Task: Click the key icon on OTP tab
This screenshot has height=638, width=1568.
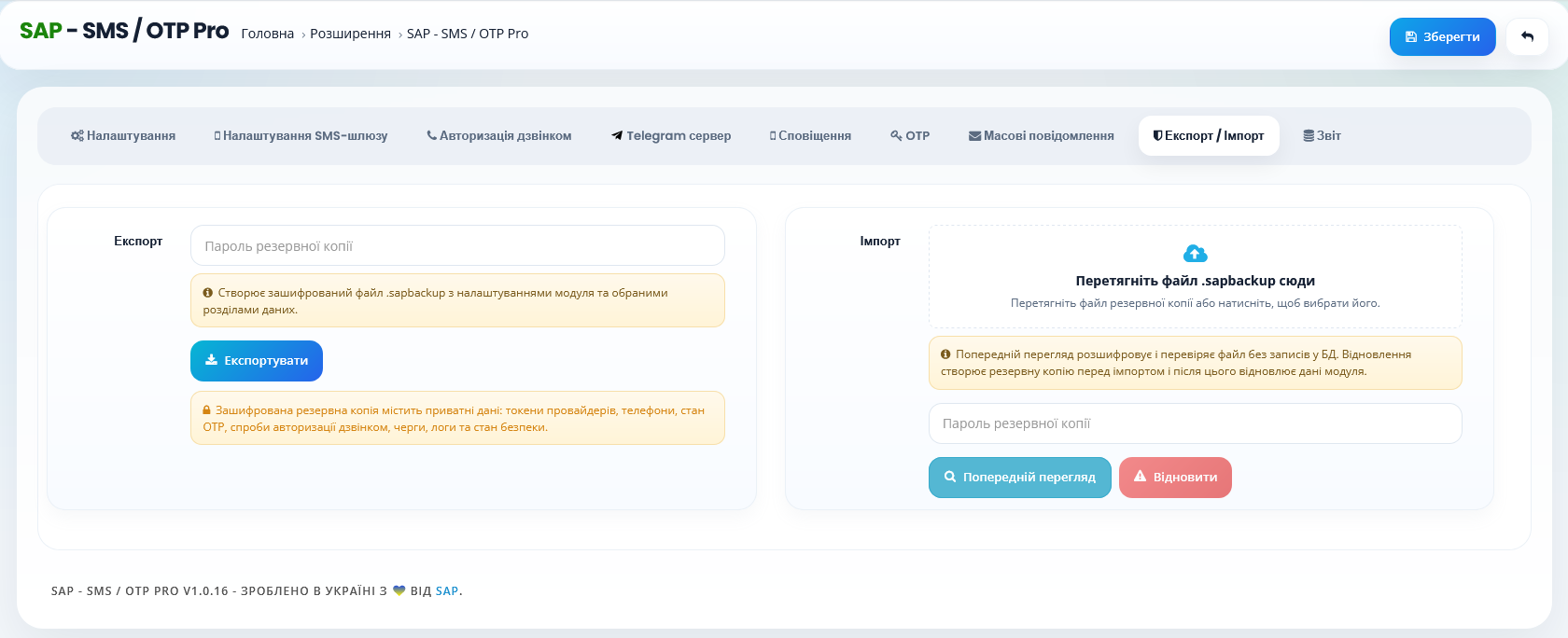Action: click(896, 135)
